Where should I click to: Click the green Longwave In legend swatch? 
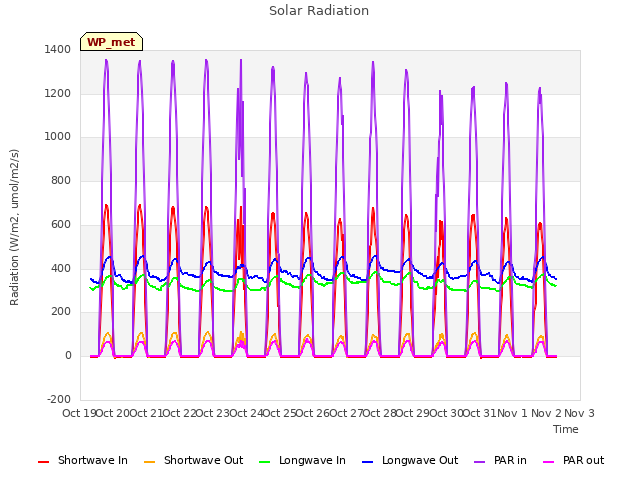tap(264, 462)
